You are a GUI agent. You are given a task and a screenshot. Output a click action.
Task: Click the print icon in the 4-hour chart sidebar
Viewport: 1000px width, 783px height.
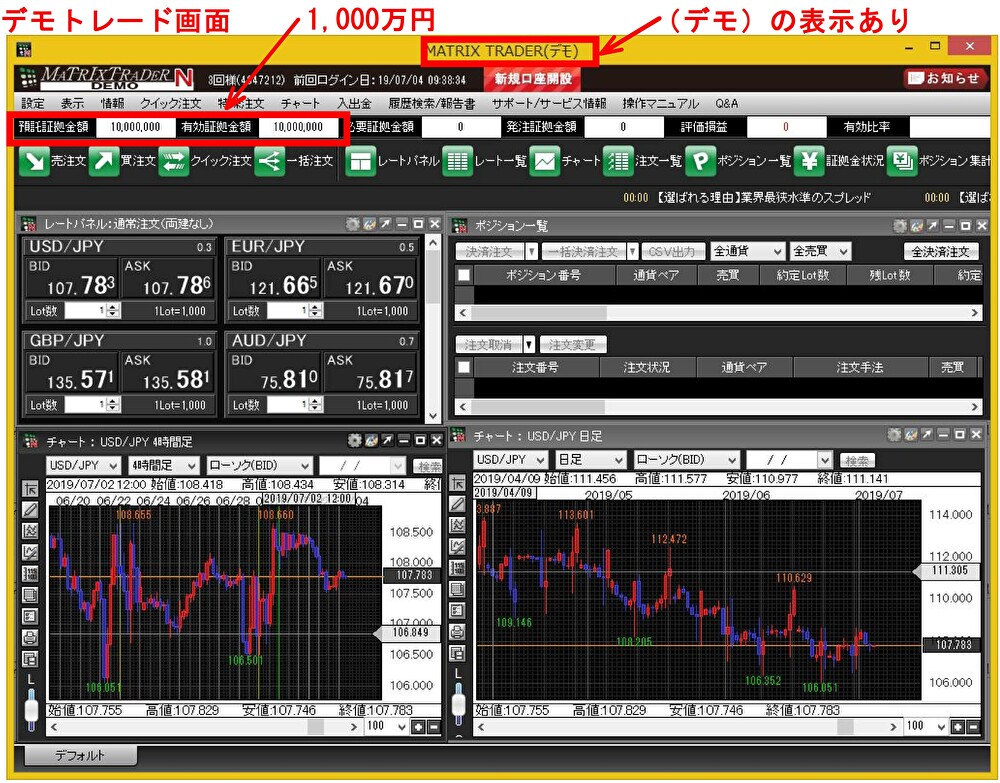tap(30, 637)
